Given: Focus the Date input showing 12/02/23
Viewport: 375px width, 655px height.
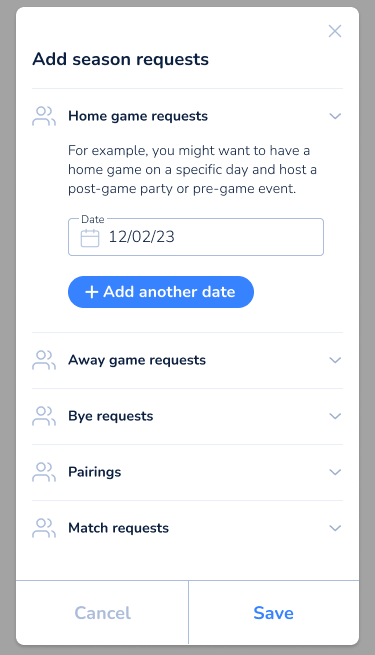Looking at the screenshot, I should click(x=196, y=237).
